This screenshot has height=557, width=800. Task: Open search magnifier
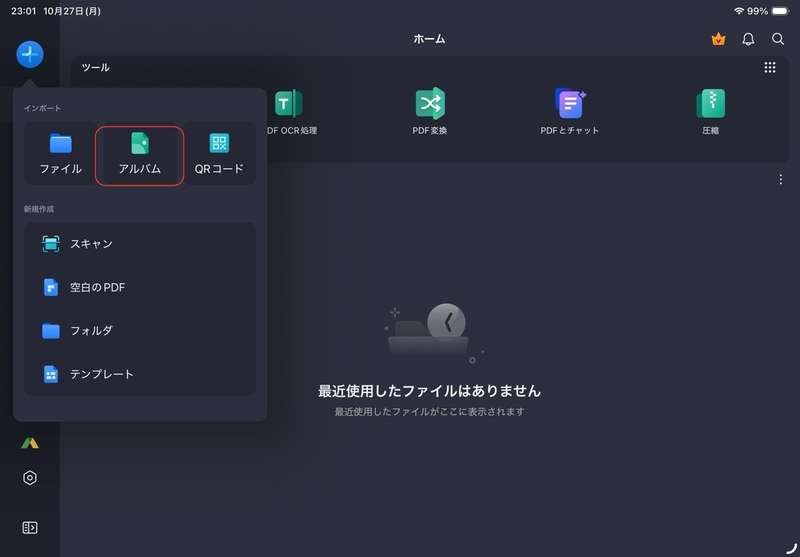778,39
